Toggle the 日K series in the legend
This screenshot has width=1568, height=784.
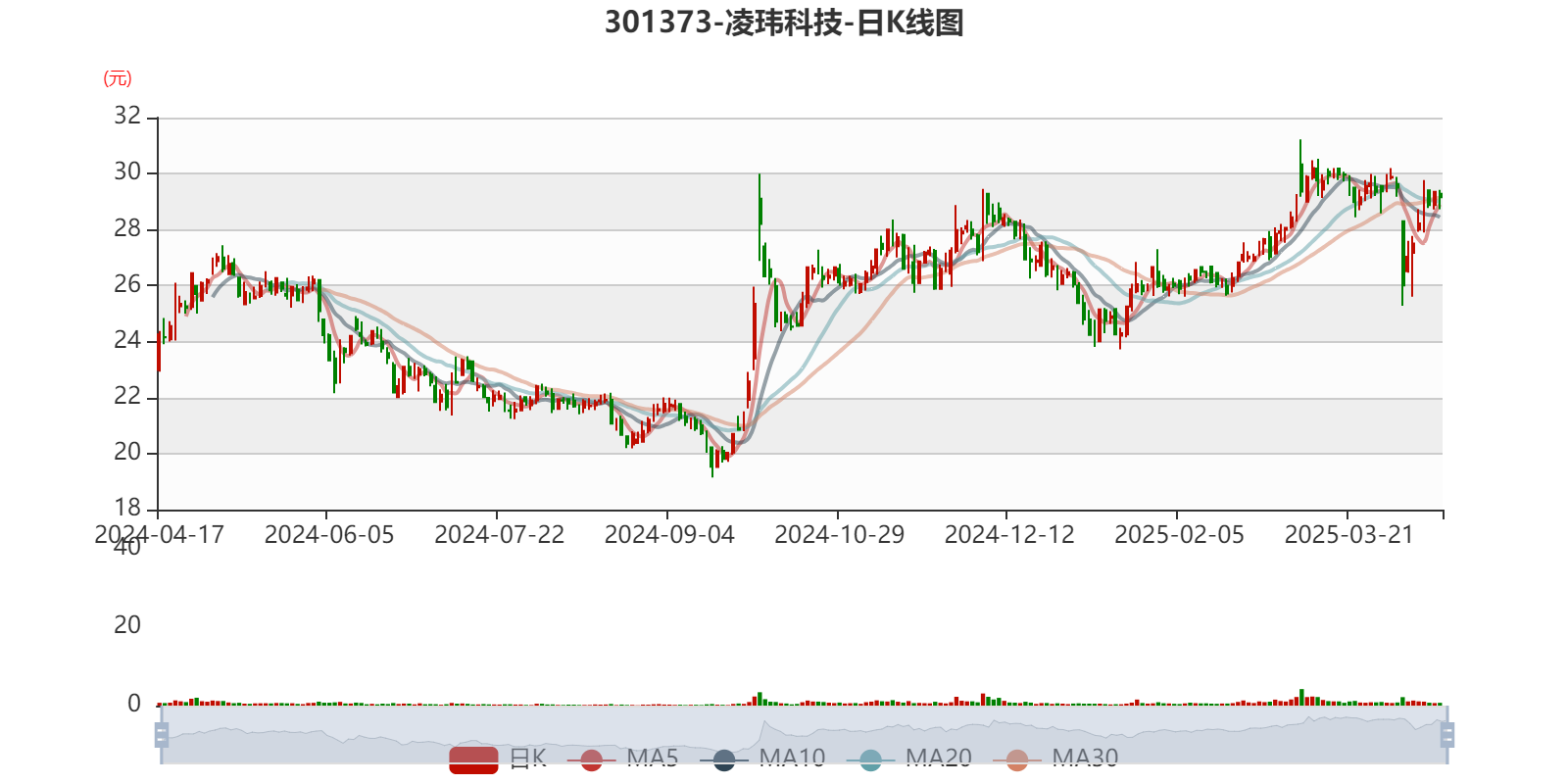coord(498,759)
